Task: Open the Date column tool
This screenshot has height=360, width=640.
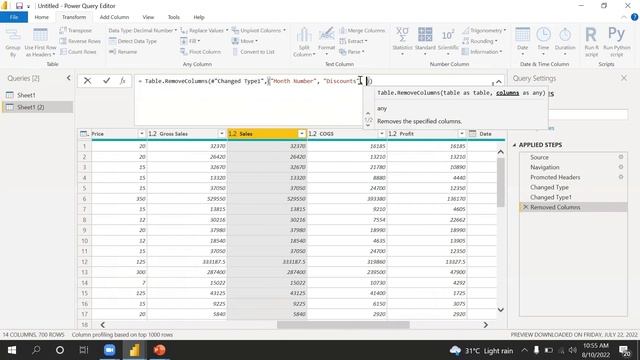Action: click(522, 42)
